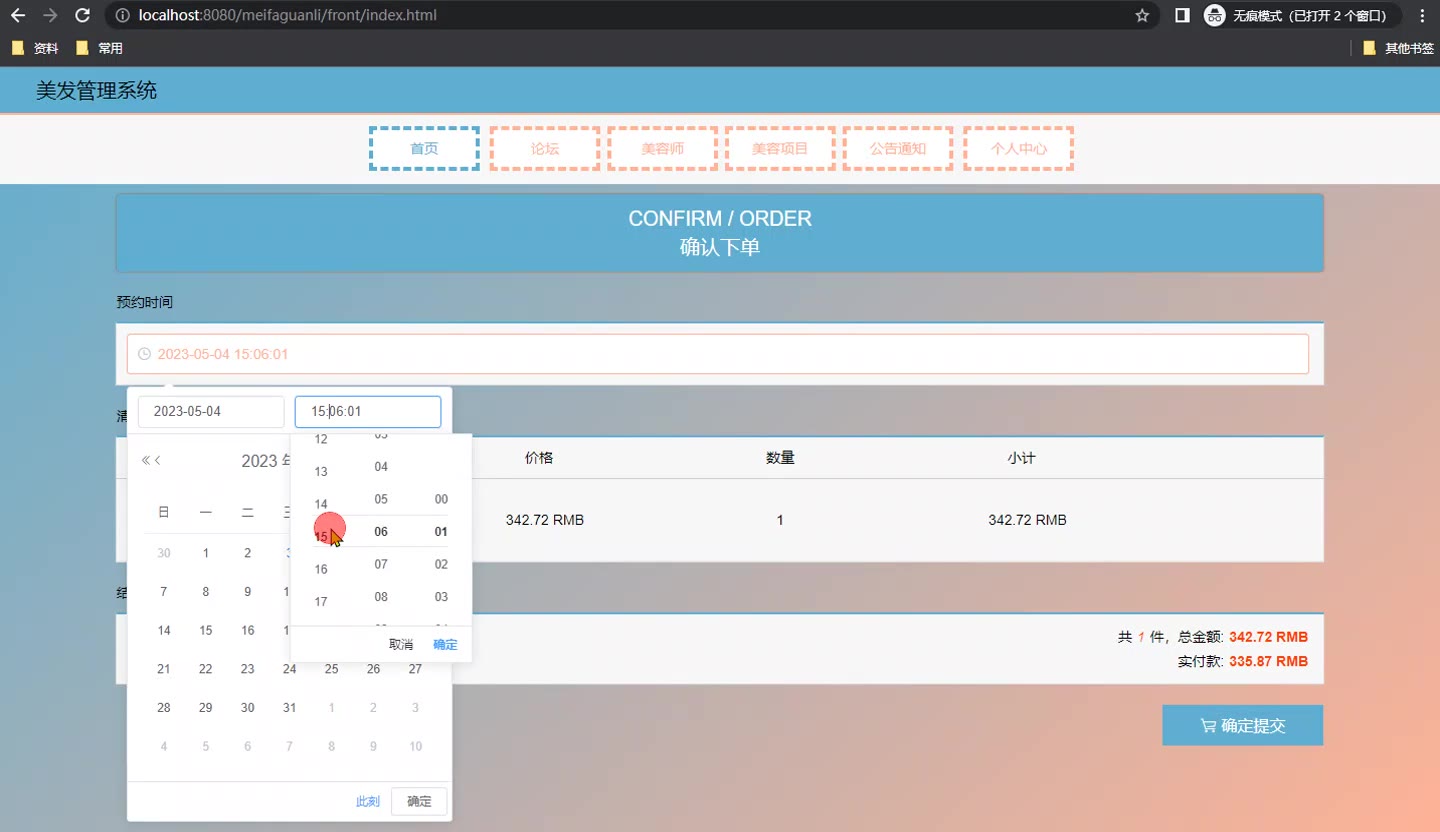Select minute 05 in the time spinner

(381, 500)
